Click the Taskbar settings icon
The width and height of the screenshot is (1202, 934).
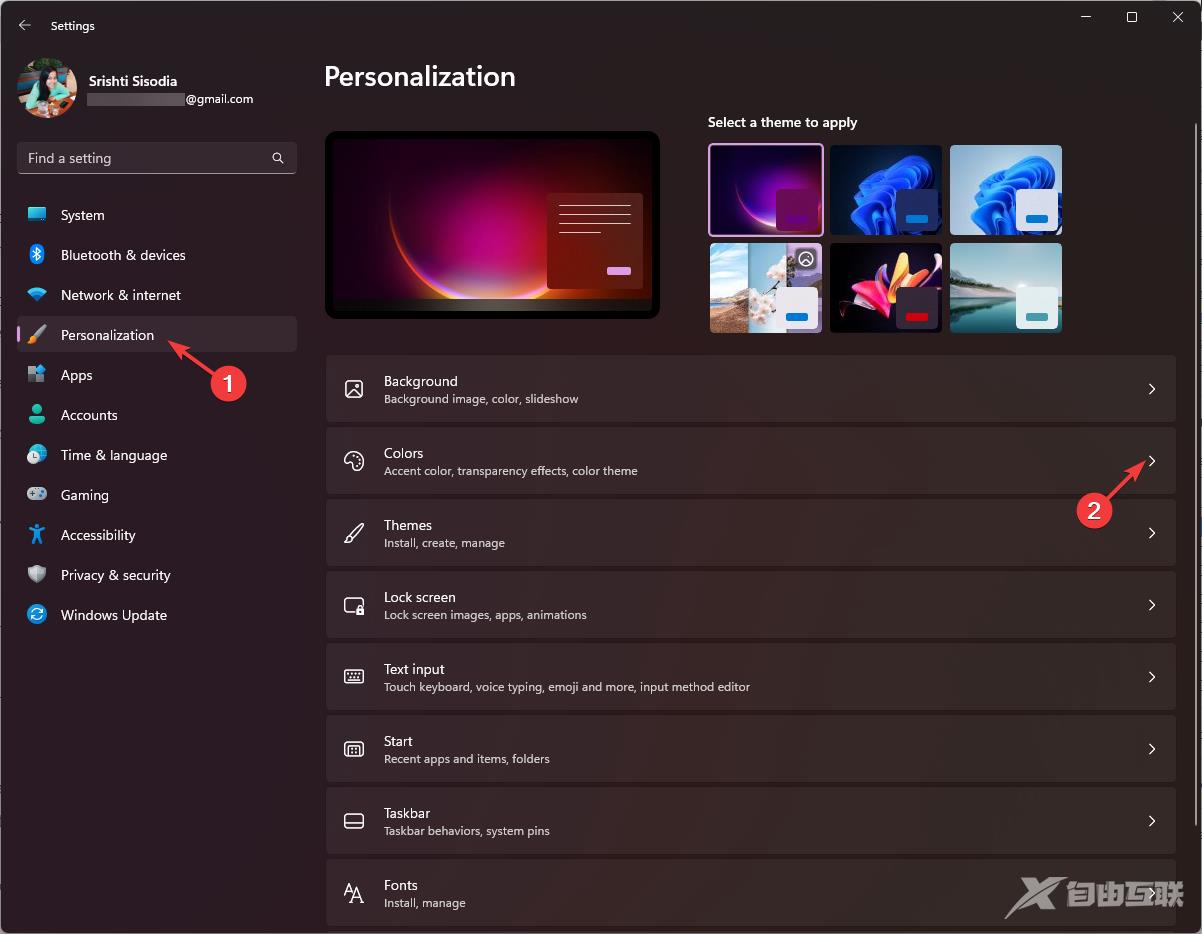[354, 821]
